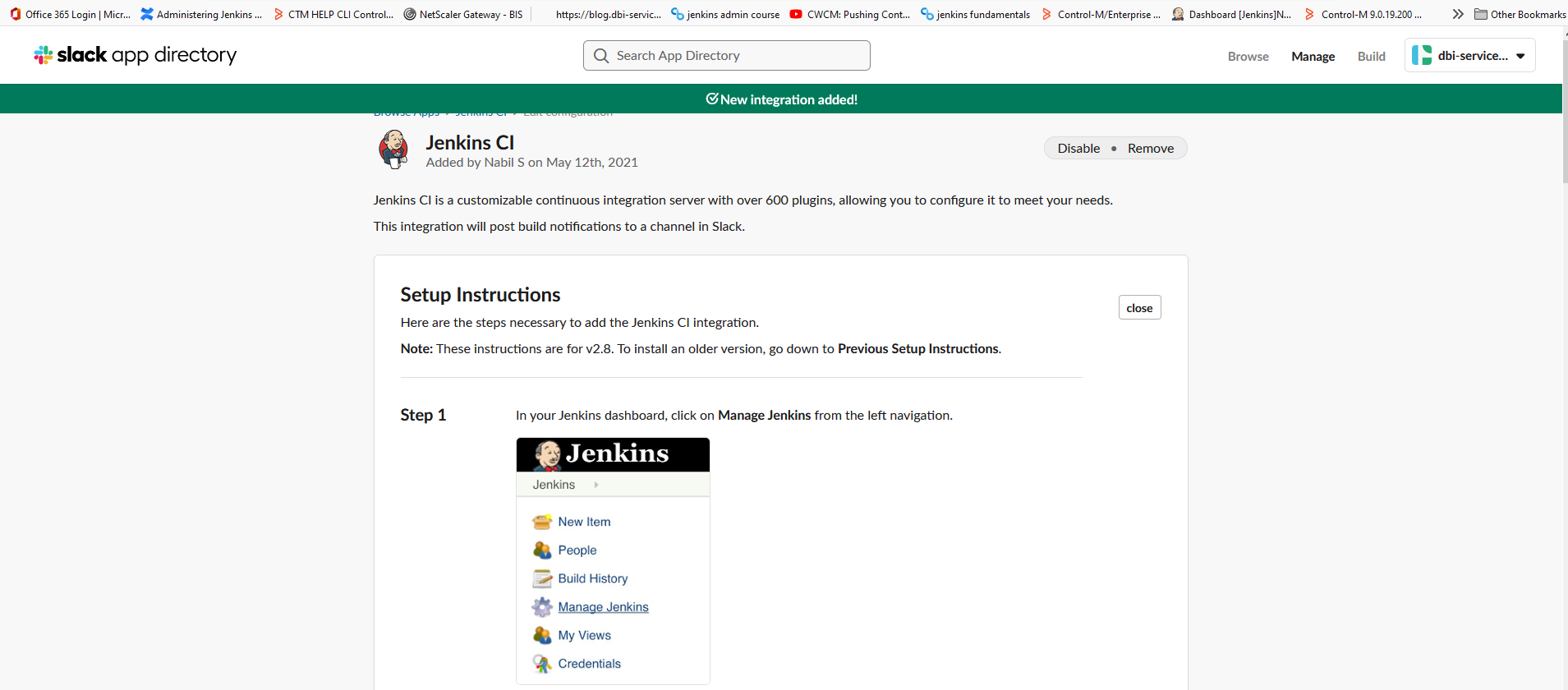The width and height of the screenshot is (1568, 690).
Task: Go to Browse in the top nav
Action: tap(1248, 56)
